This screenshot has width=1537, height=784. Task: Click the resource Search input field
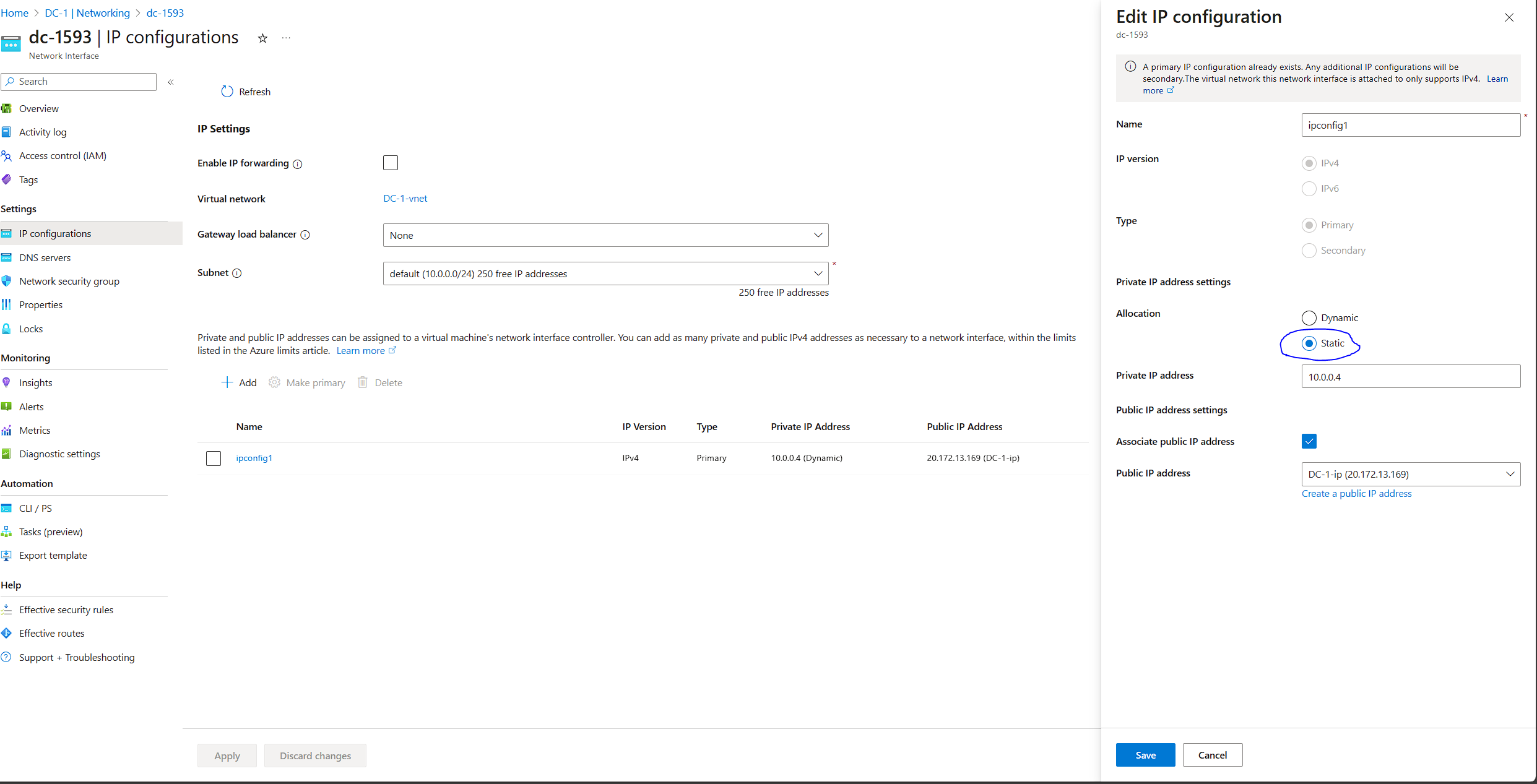(x=79, y=81)
